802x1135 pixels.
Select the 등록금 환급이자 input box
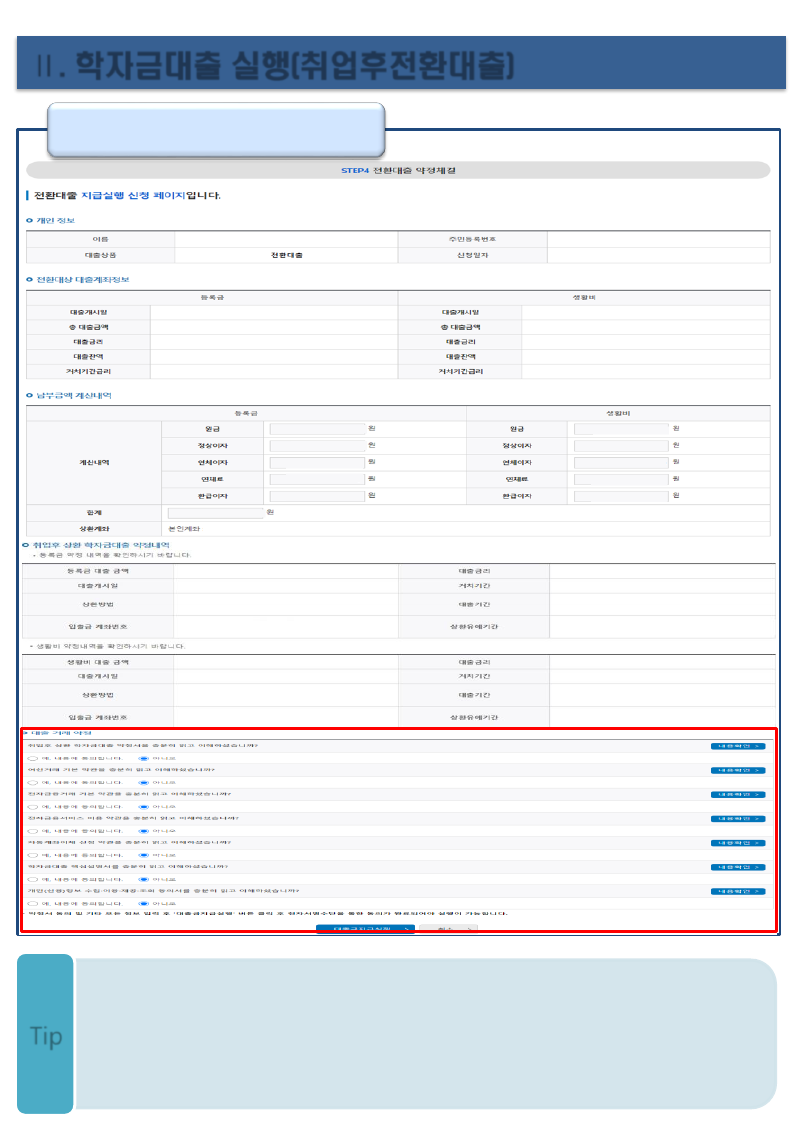coord(317,496)
